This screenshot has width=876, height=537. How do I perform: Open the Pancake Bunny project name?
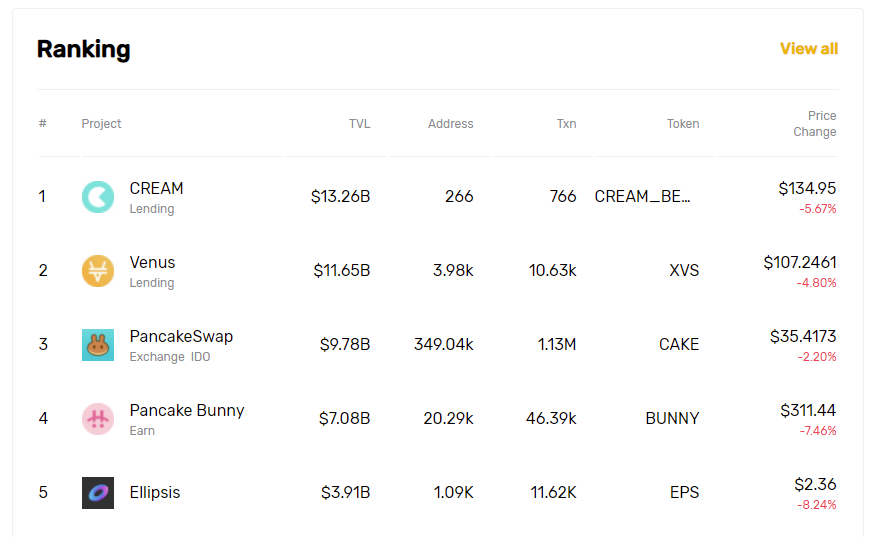(187, 410)
